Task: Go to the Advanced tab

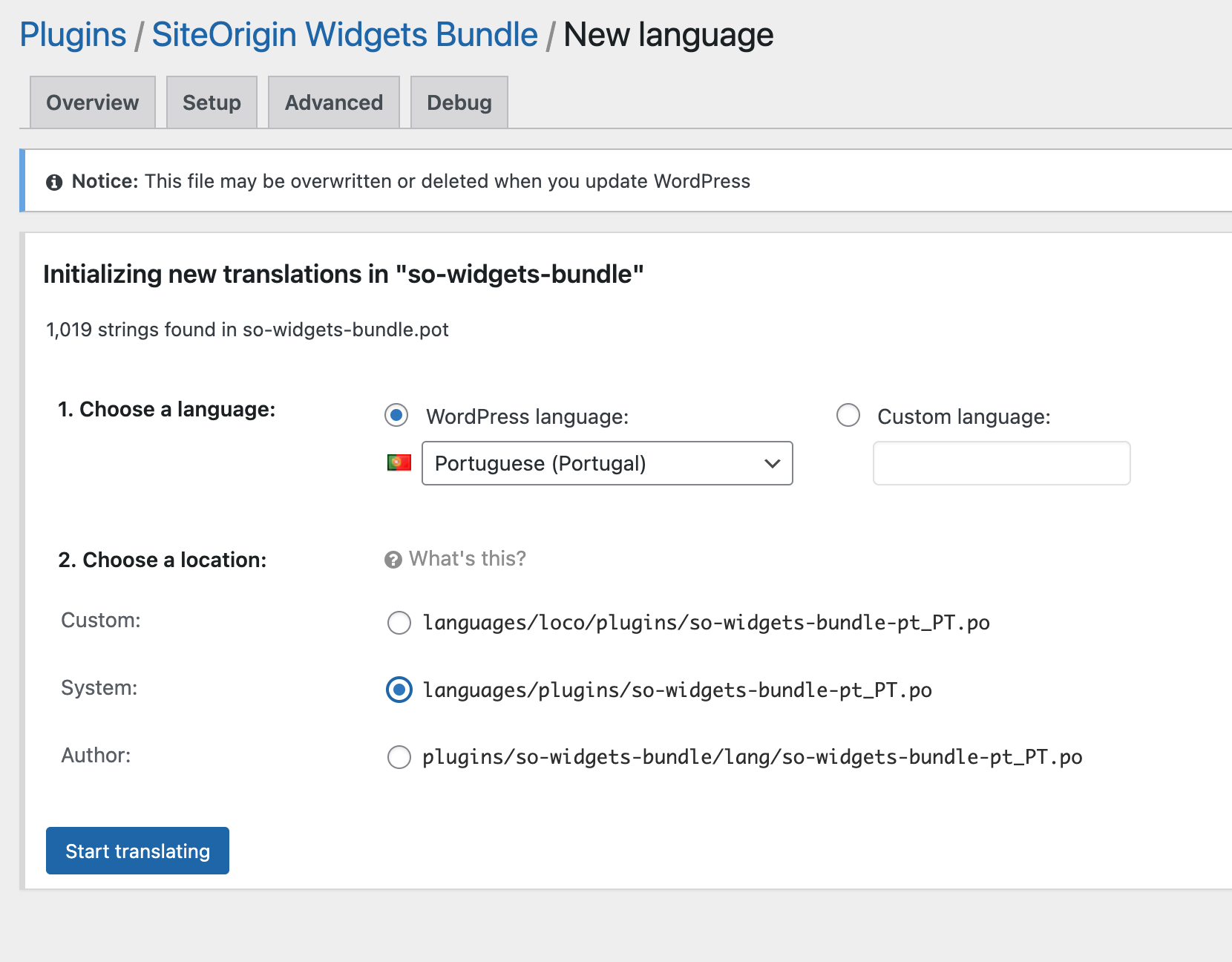Action: pyautogui.click(x=334, y=102)
